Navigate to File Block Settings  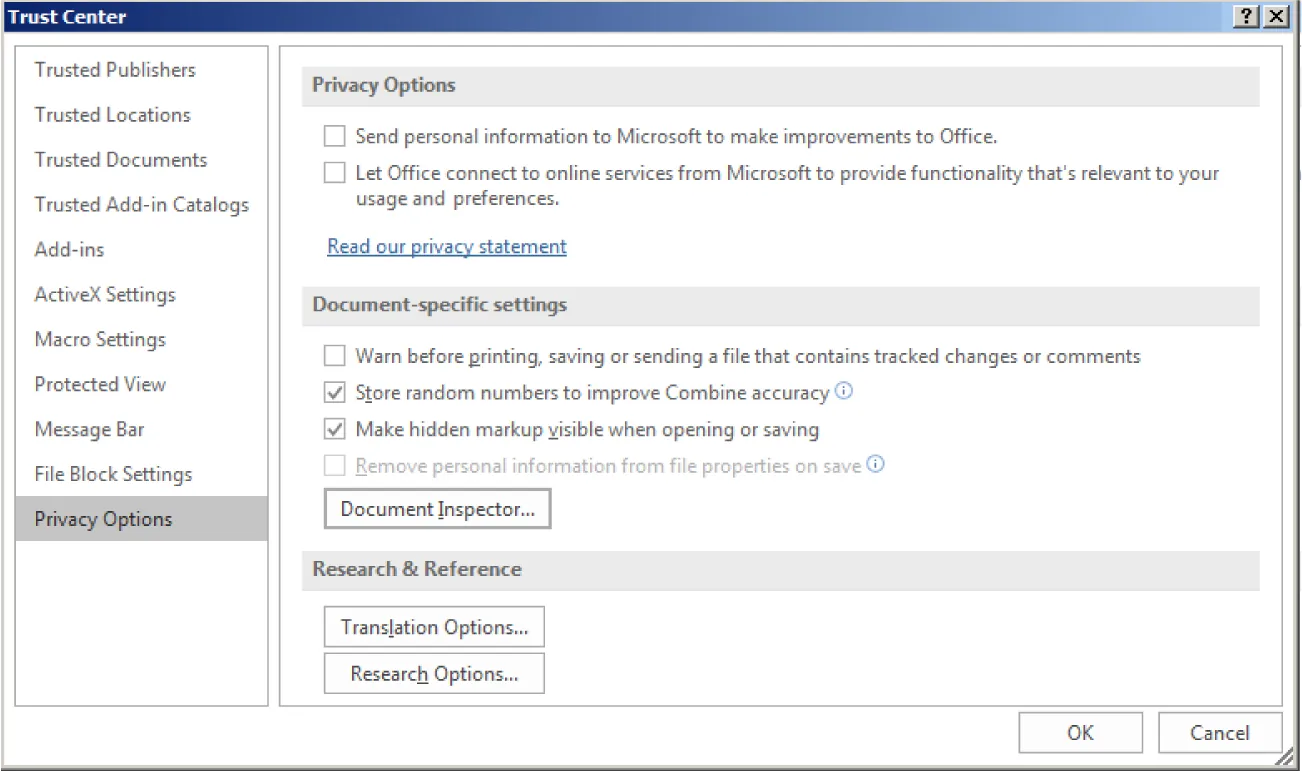tap(113, 474)
